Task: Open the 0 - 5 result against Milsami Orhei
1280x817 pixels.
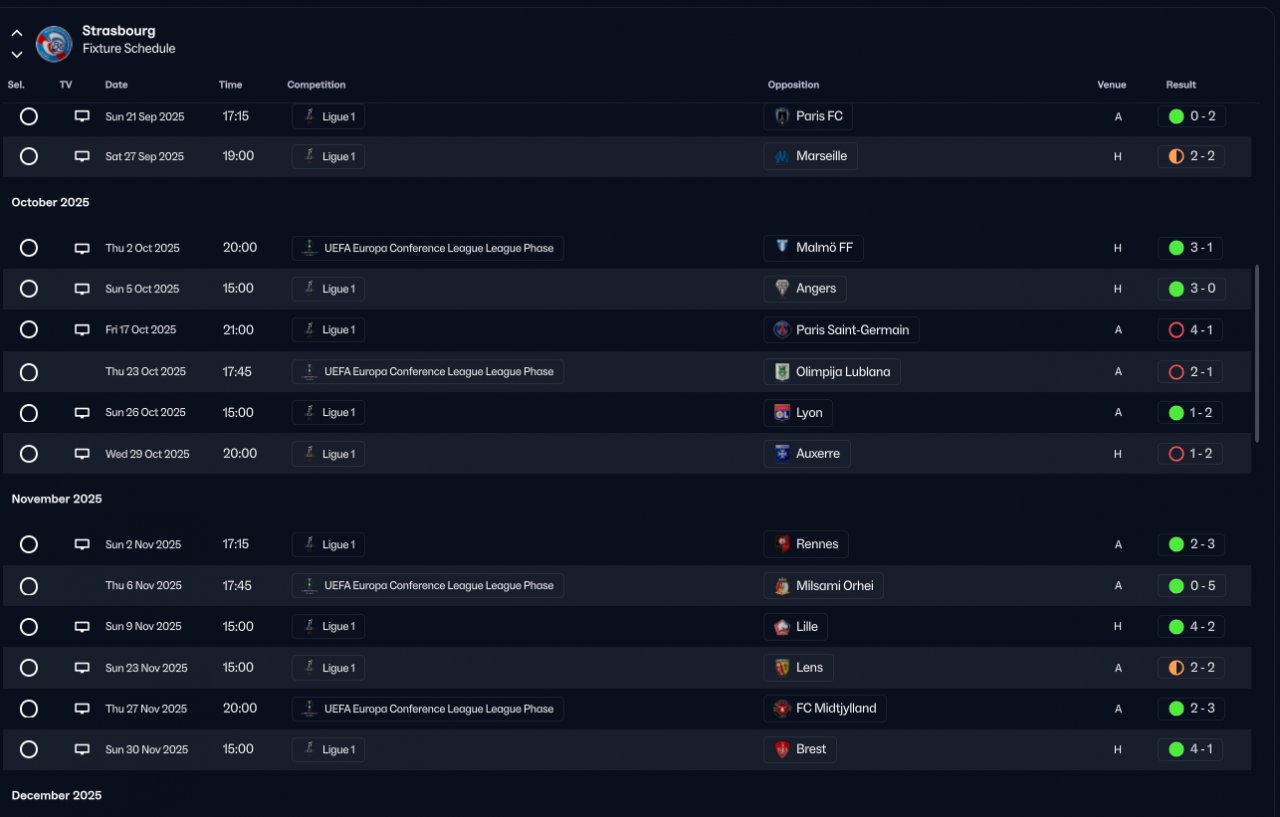Action: [x=1202, y=586]
